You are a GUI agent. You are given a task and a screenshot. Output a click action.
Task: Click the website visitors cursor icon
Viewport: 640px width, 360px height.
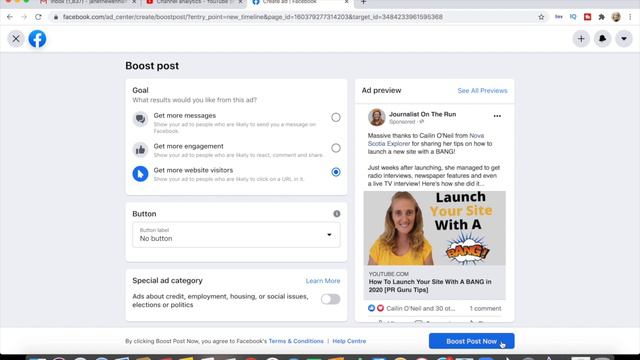[140, 174]
